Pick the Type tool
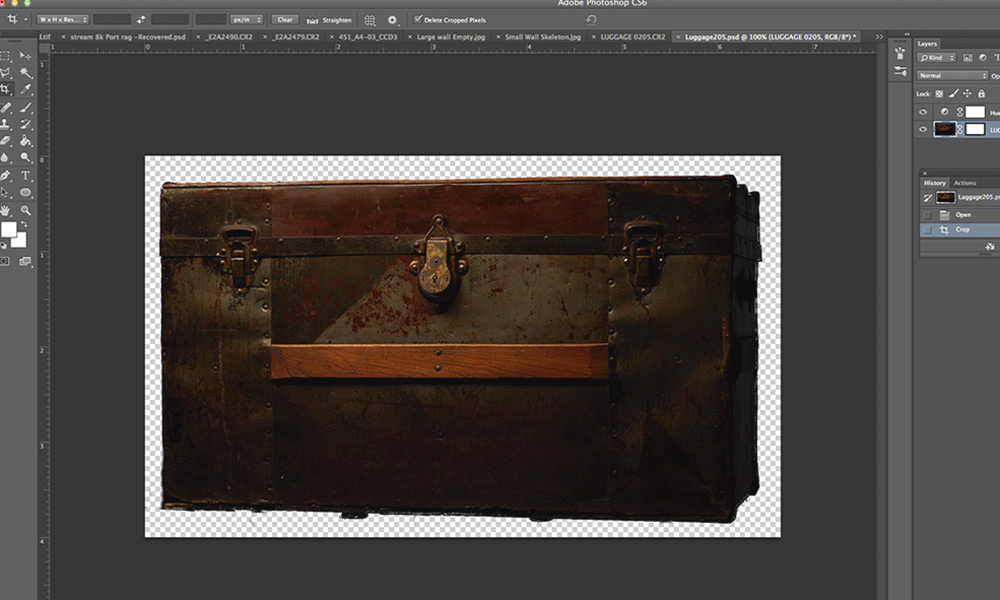 click(26, 175)
